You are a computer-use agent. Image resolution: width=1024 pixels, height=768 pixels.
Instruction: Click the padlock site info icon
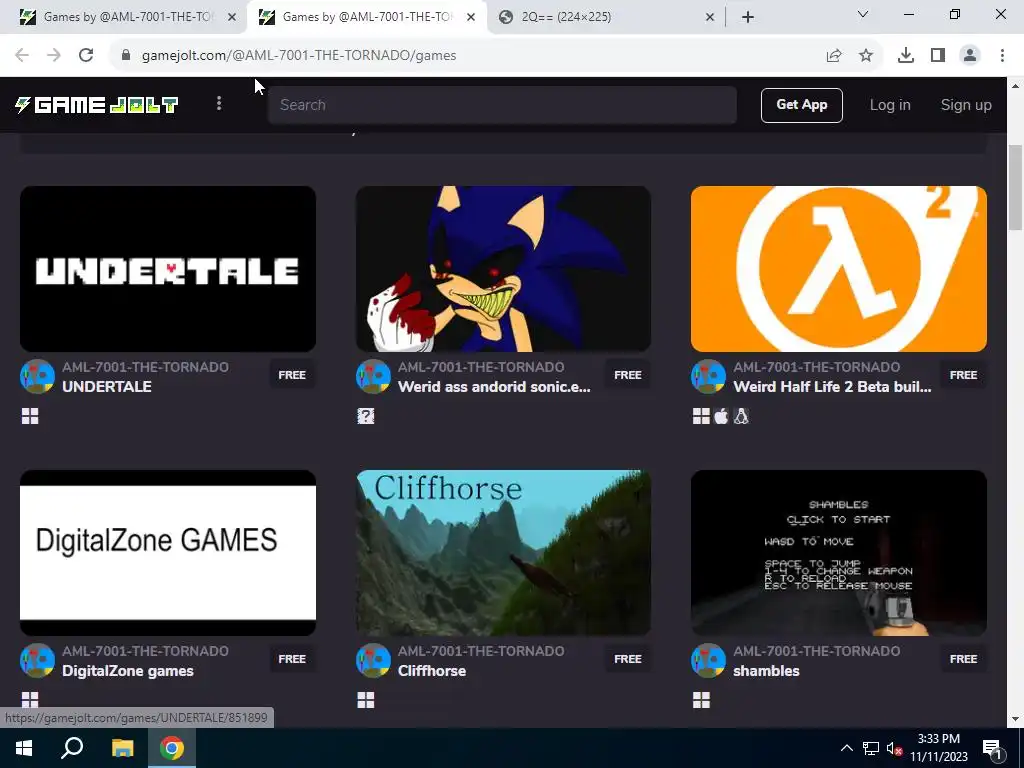[x=126, y=56]
